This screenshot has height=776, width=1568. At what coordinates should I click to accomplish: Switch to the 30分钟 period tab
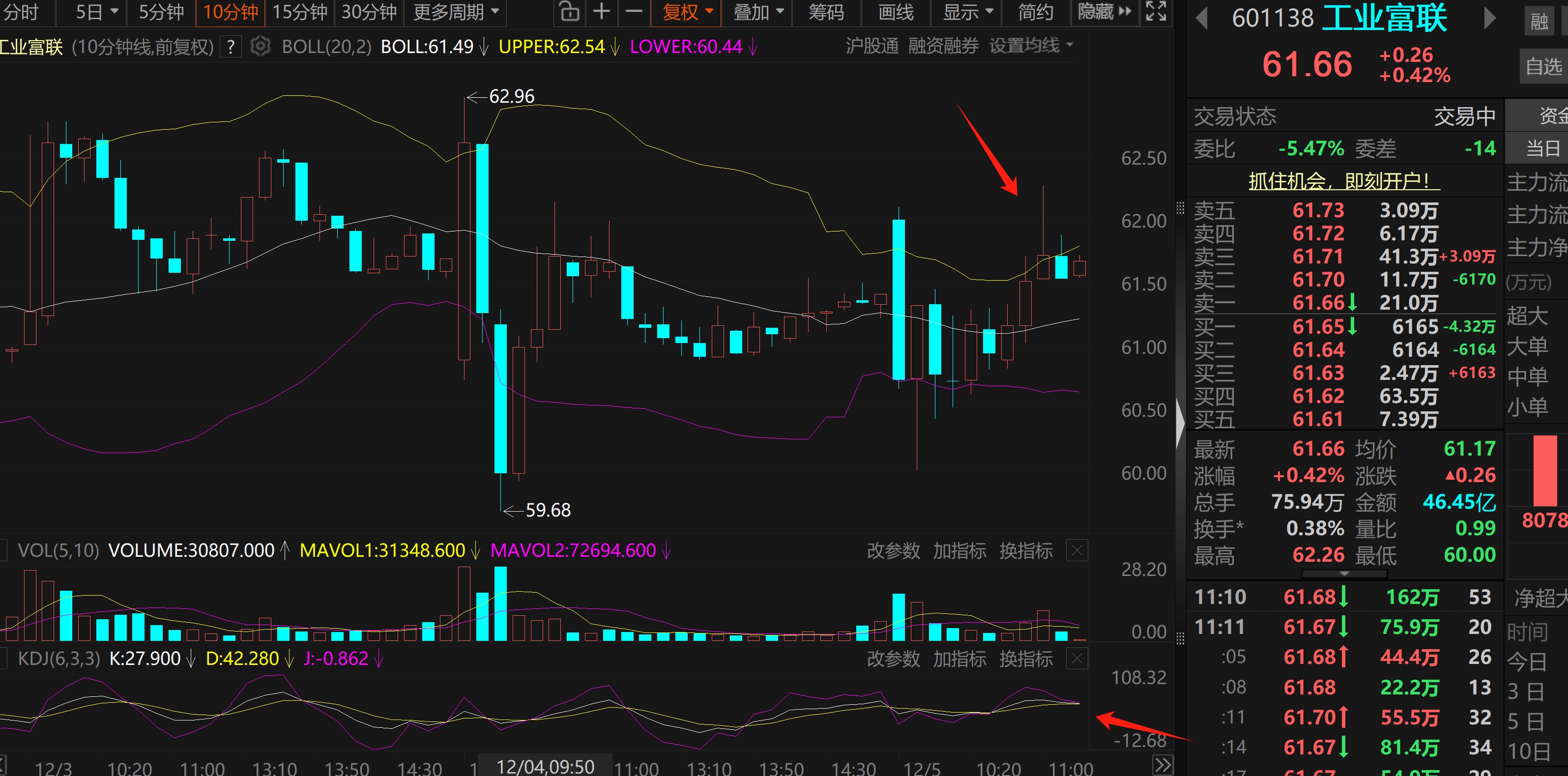pyautogui.click(x=369, y=12)
